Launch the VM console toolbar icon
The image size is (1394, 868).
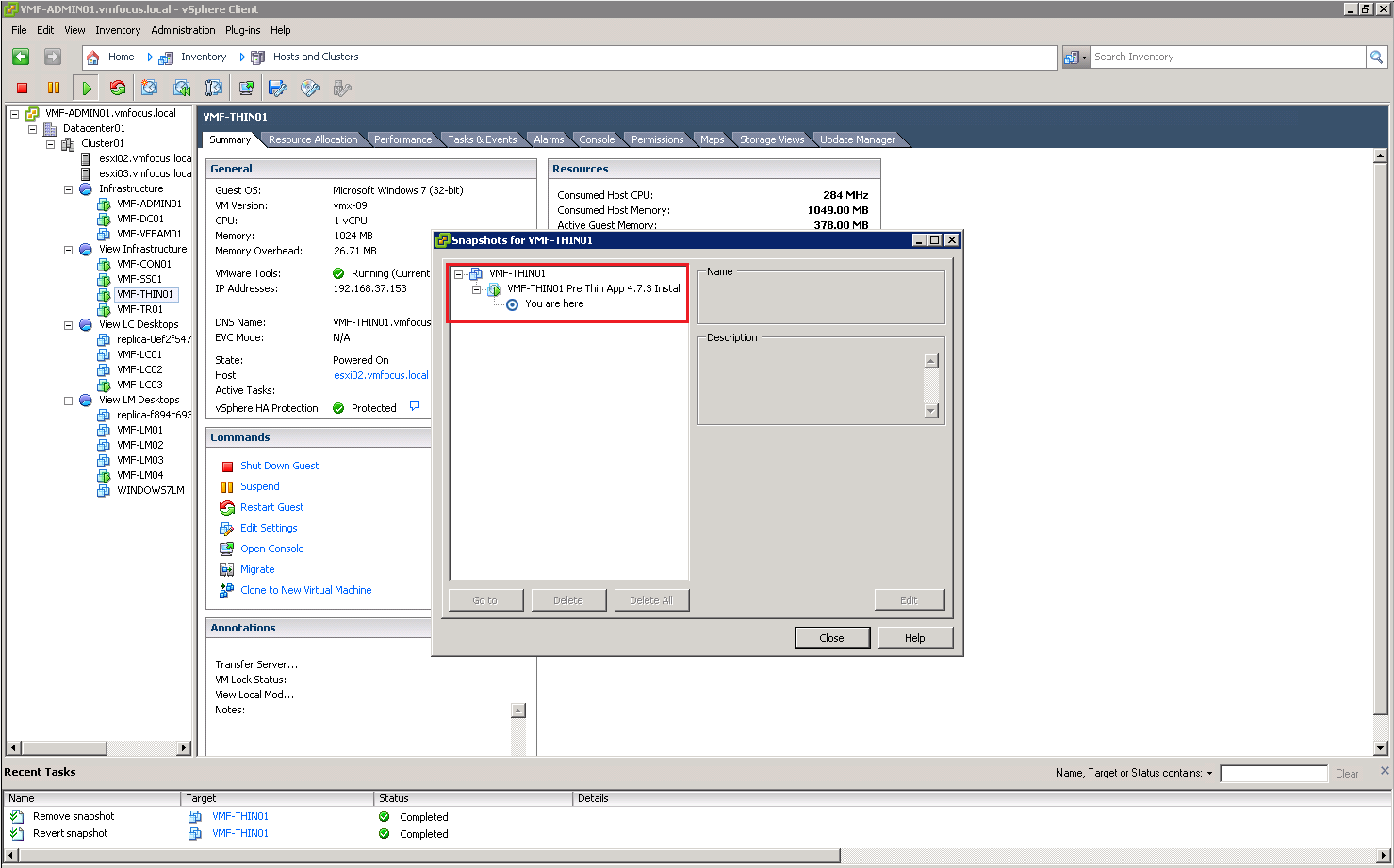(246, 89)
